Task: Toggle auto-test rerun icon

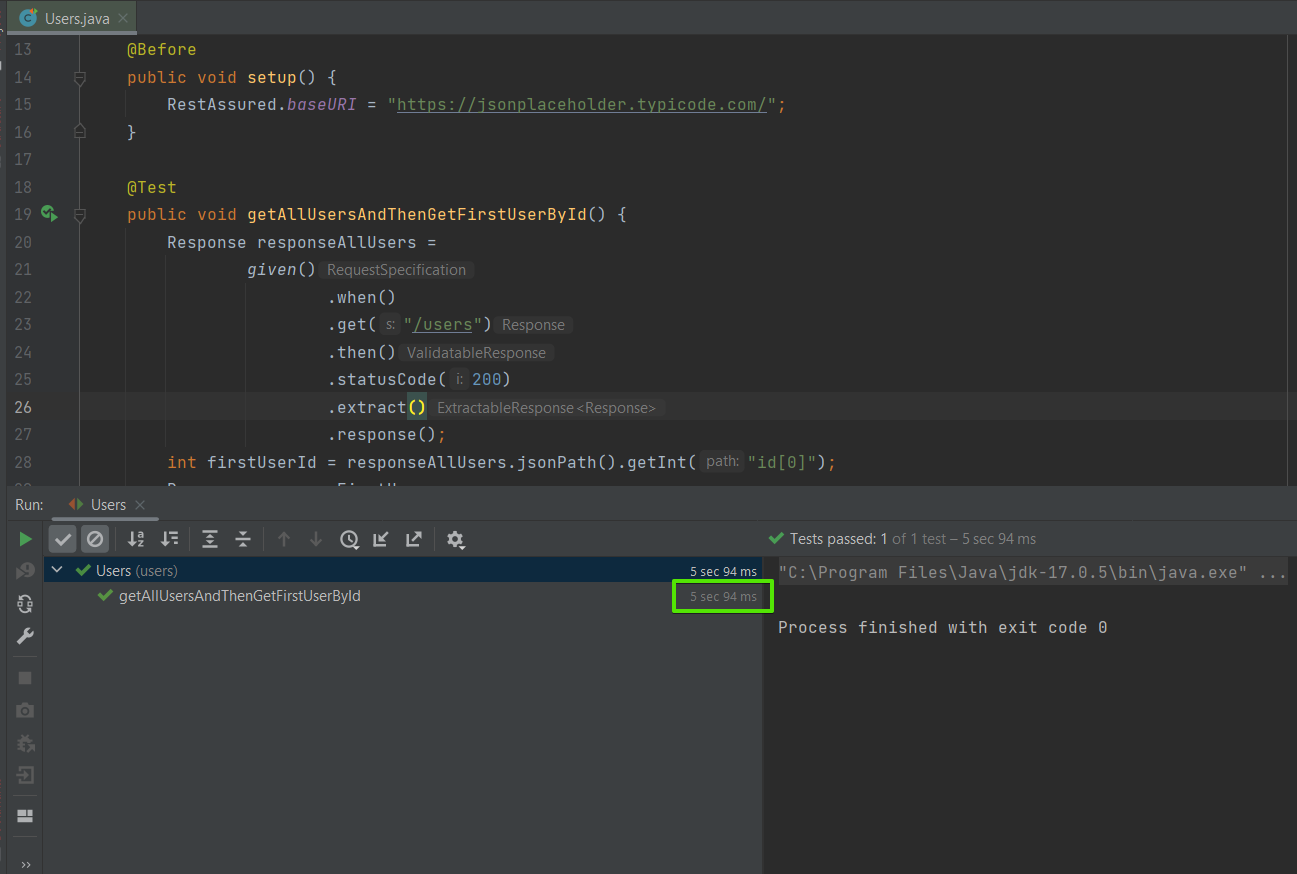Action: coord(25,604)
